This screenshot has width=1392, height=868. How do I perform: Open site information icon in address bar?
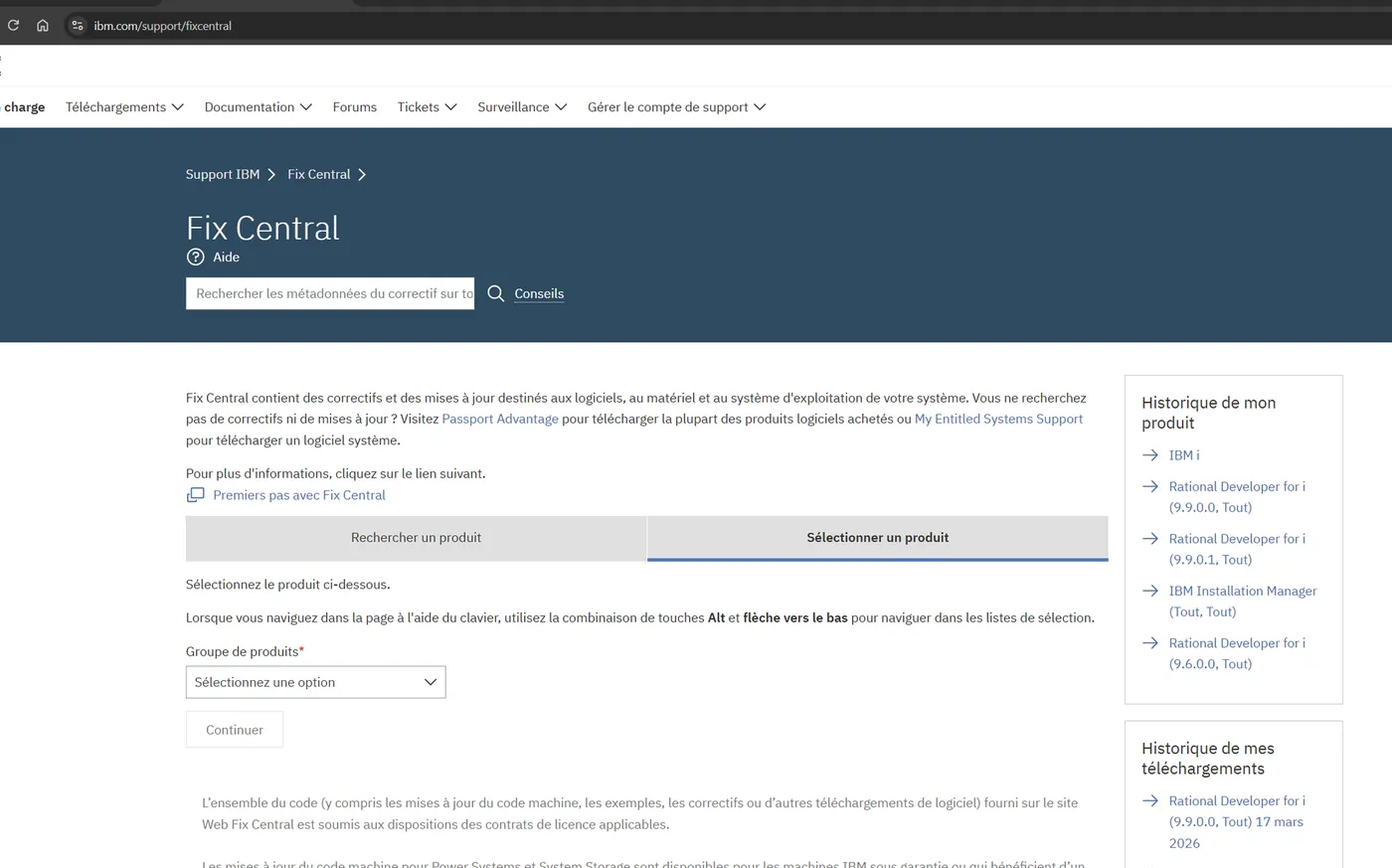tap(78, 26)
